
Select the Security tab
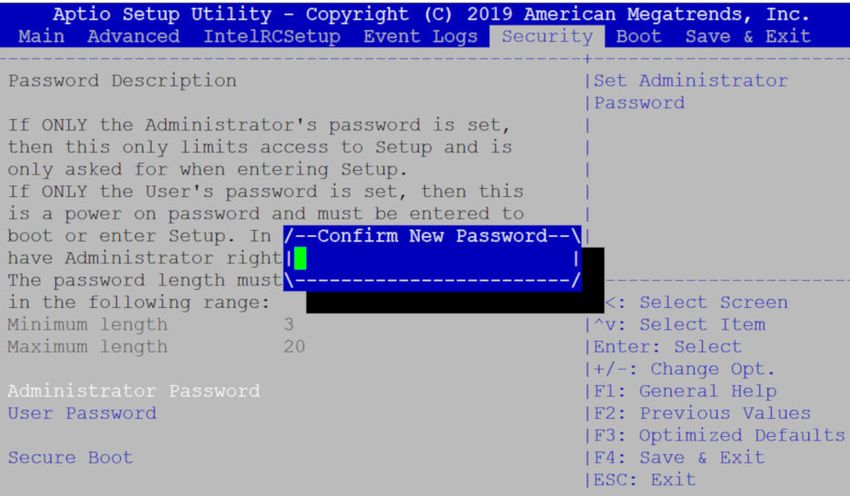click(547, 36)
